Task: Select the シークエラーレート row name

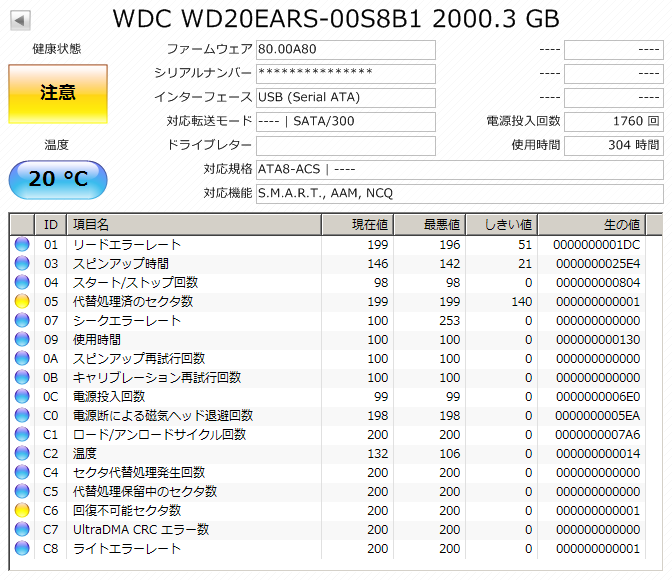Action: (x=127, y=320)
